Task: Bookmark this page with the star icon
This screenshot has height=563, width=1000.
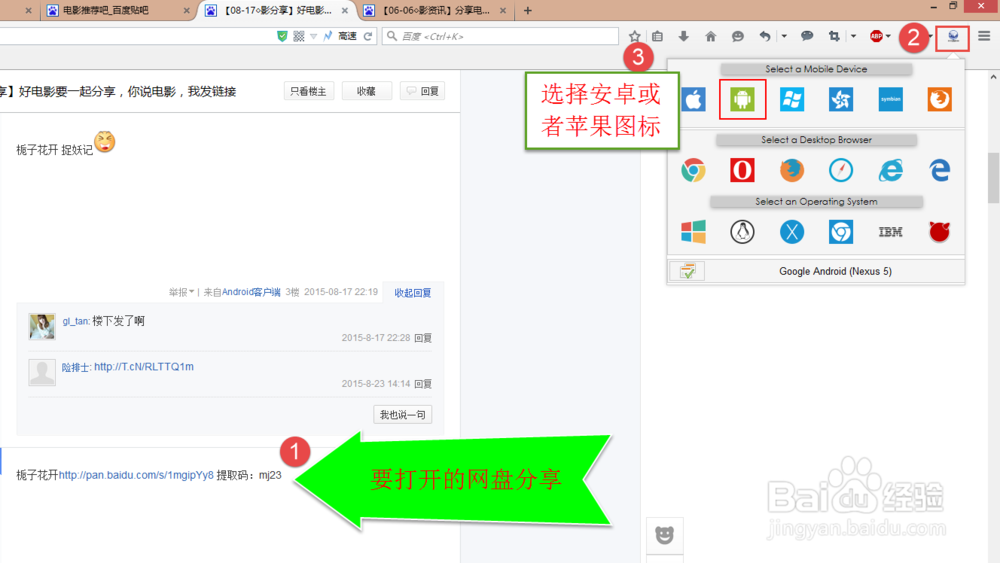Action: pyautogui.click(x=634, y=36)
